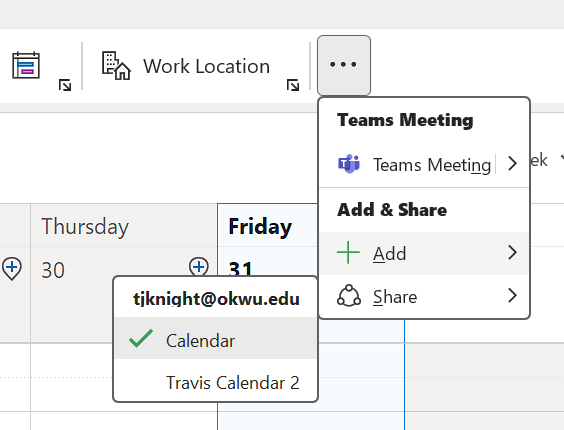The width and height of the screenshot is (564, 430).
Task: Click the add-event plus icon on Thursday 30
Action: (x=199, y=267)
